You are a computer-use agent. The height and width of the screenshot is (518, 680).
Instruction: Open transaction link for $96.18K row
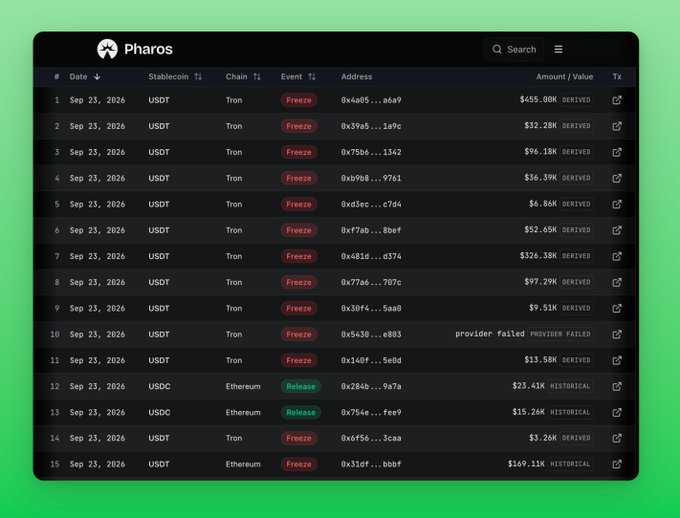[617, 152]
